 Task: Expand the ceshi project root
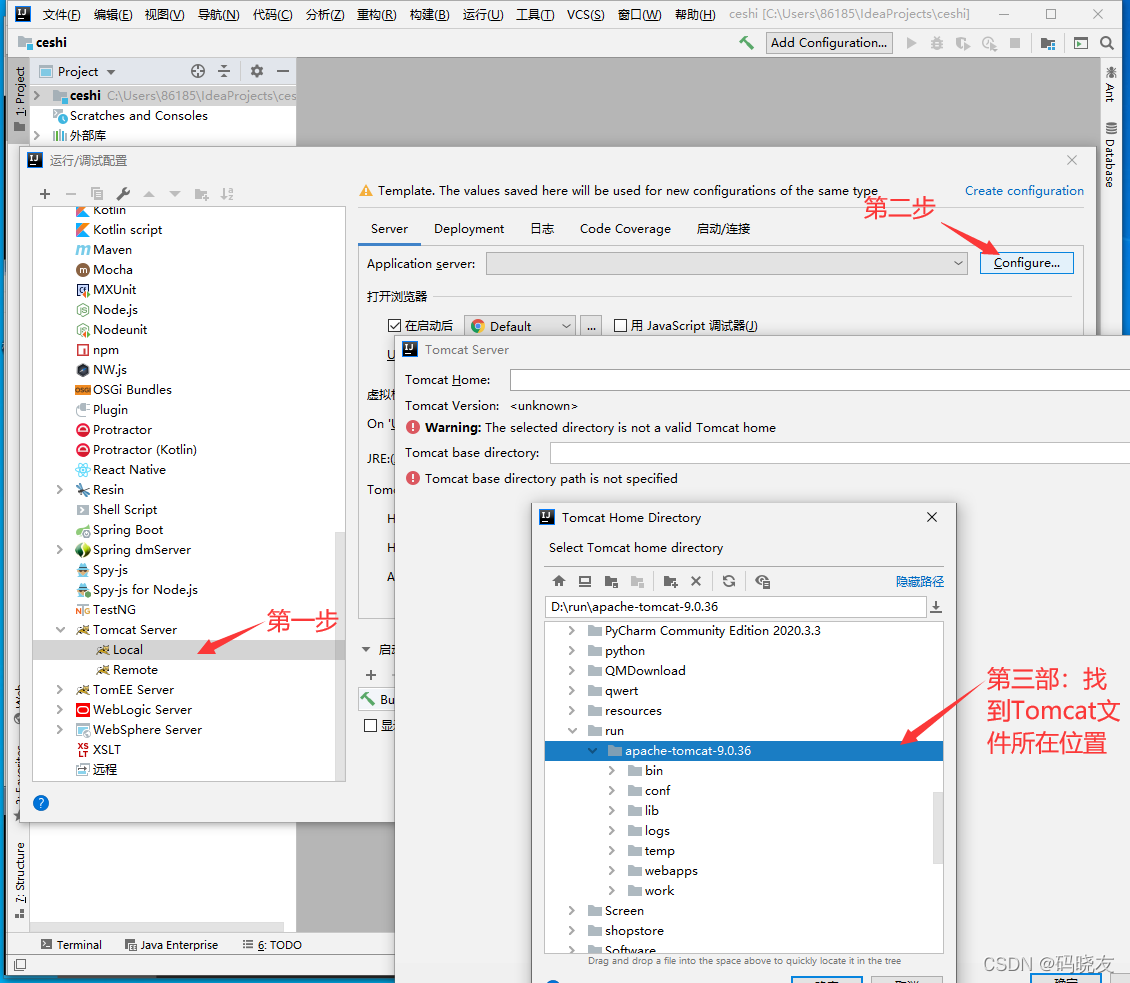tap(37, 95)
